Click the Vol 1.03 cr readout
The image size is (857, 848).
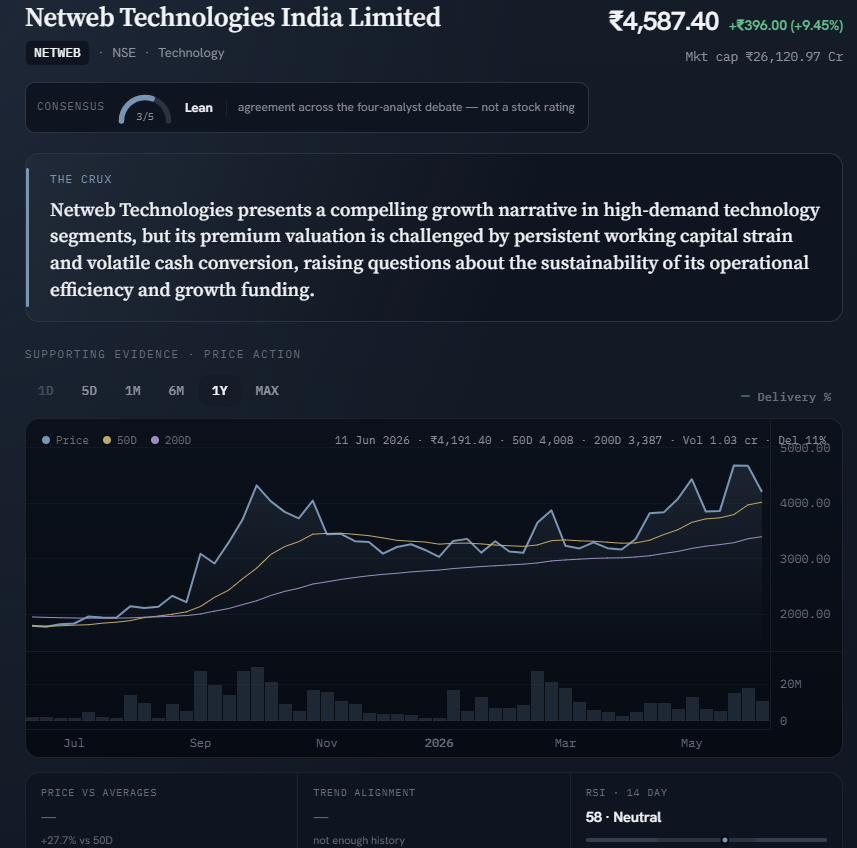pyautogui.click(x=720, y=440)
